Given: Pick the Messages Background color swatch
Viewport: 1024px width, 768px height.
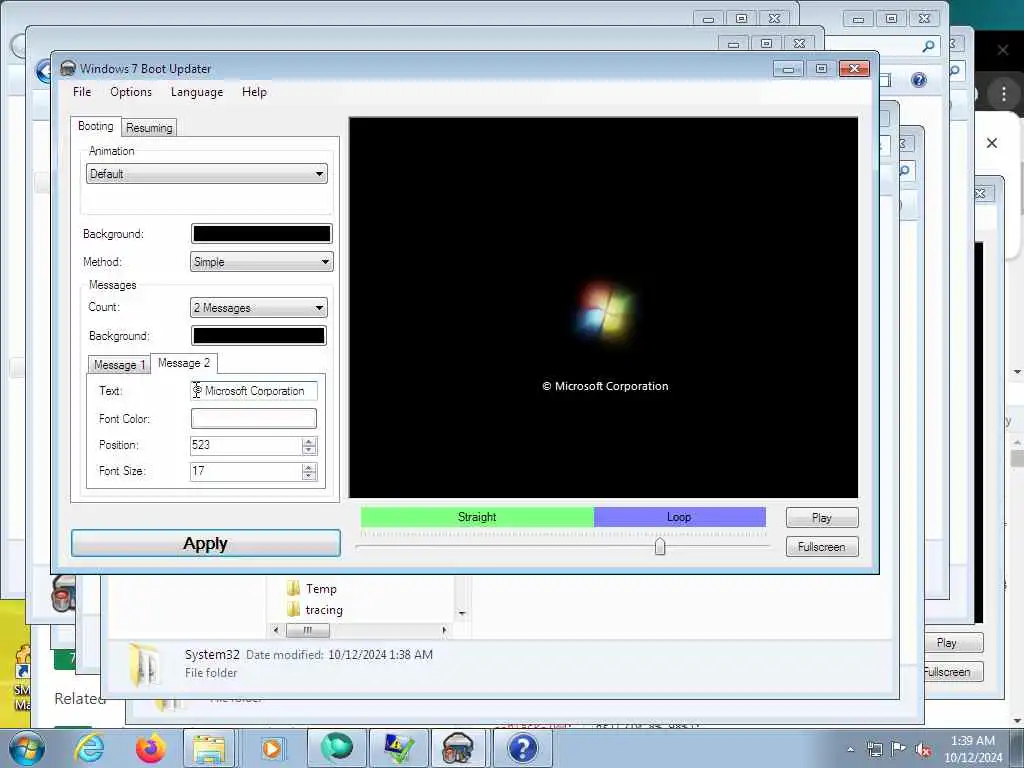Looking at the screenshot, I should pyautogui.click(x=259, y=336).
